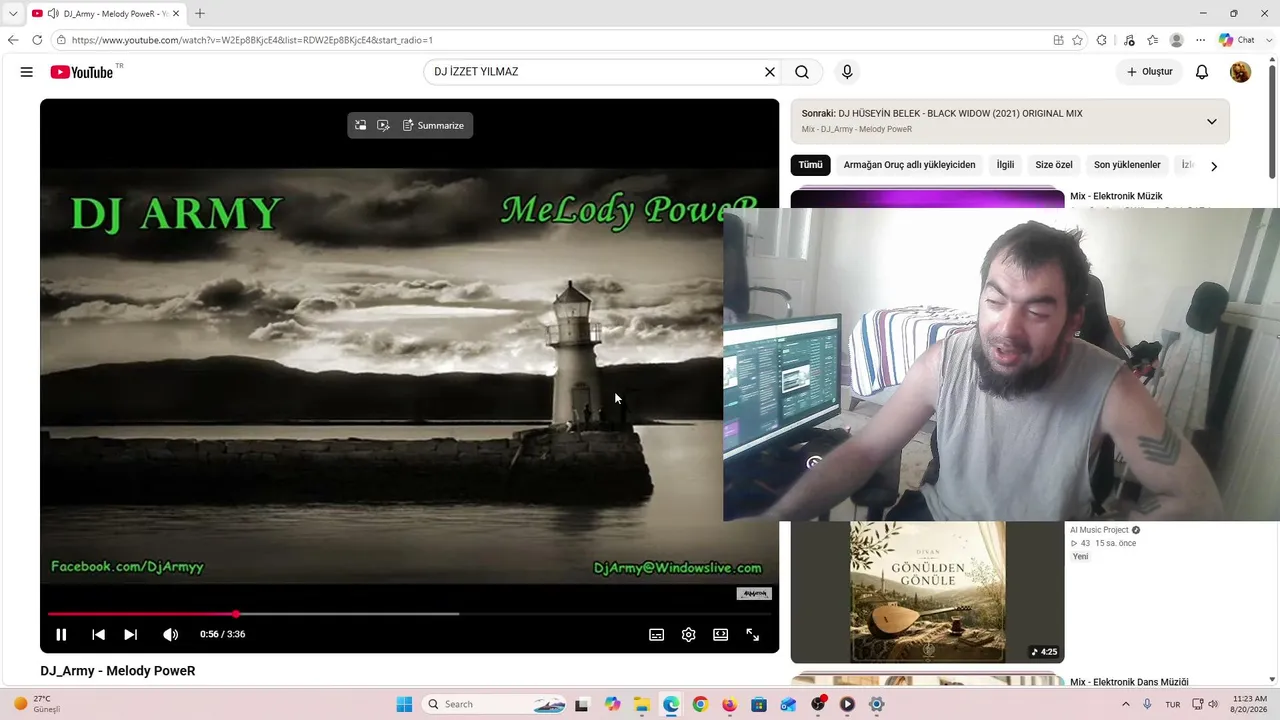Run the search with the magnifier button

[x=802, y=72]
